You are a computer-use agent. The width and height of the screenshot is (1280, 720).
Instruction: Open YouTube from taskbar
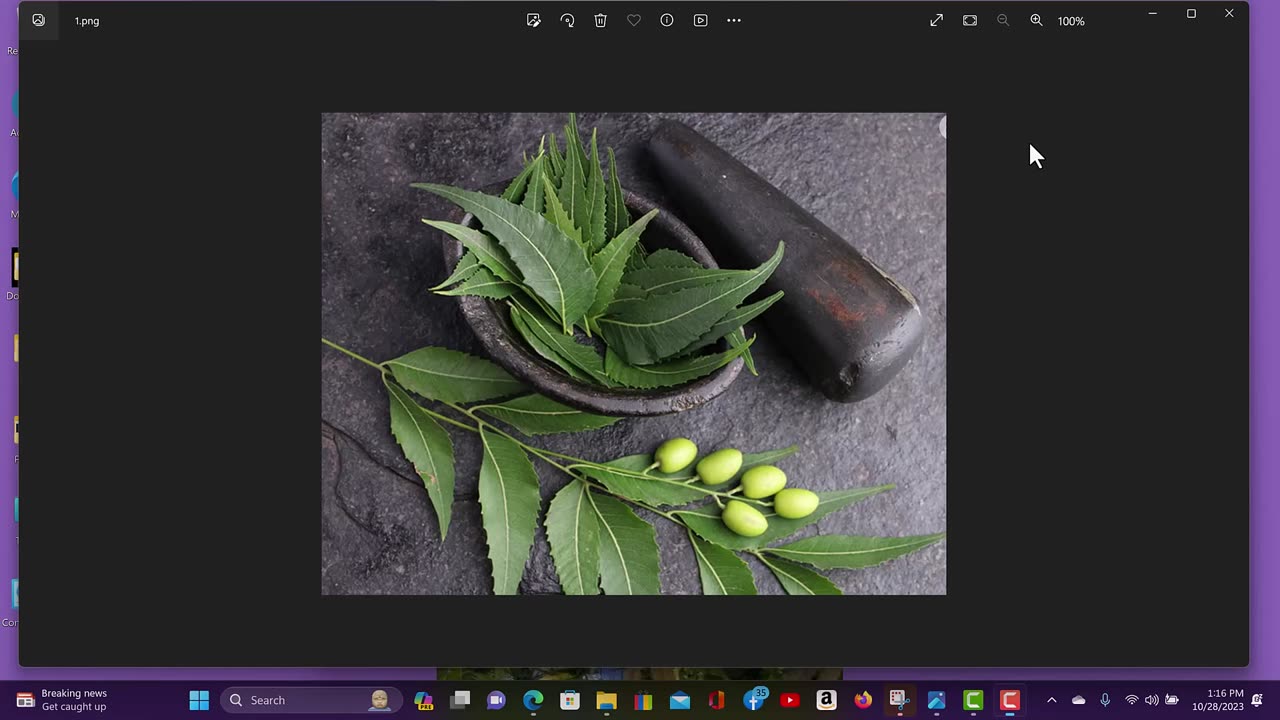(x=790, y=700)
